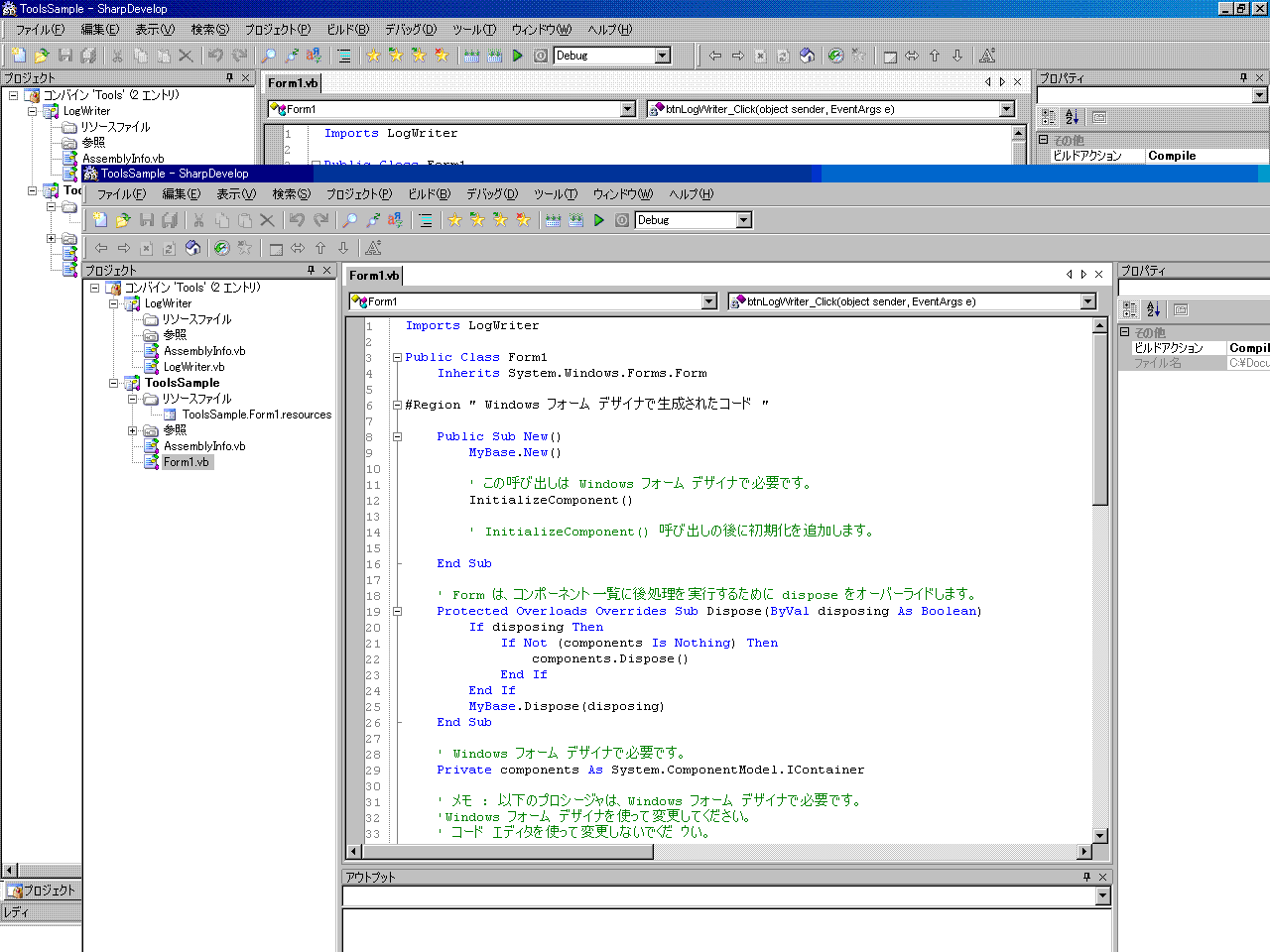The image size is (1270, 952).
Task: Run the project with the green Run icon
Action: pos(600,219)
